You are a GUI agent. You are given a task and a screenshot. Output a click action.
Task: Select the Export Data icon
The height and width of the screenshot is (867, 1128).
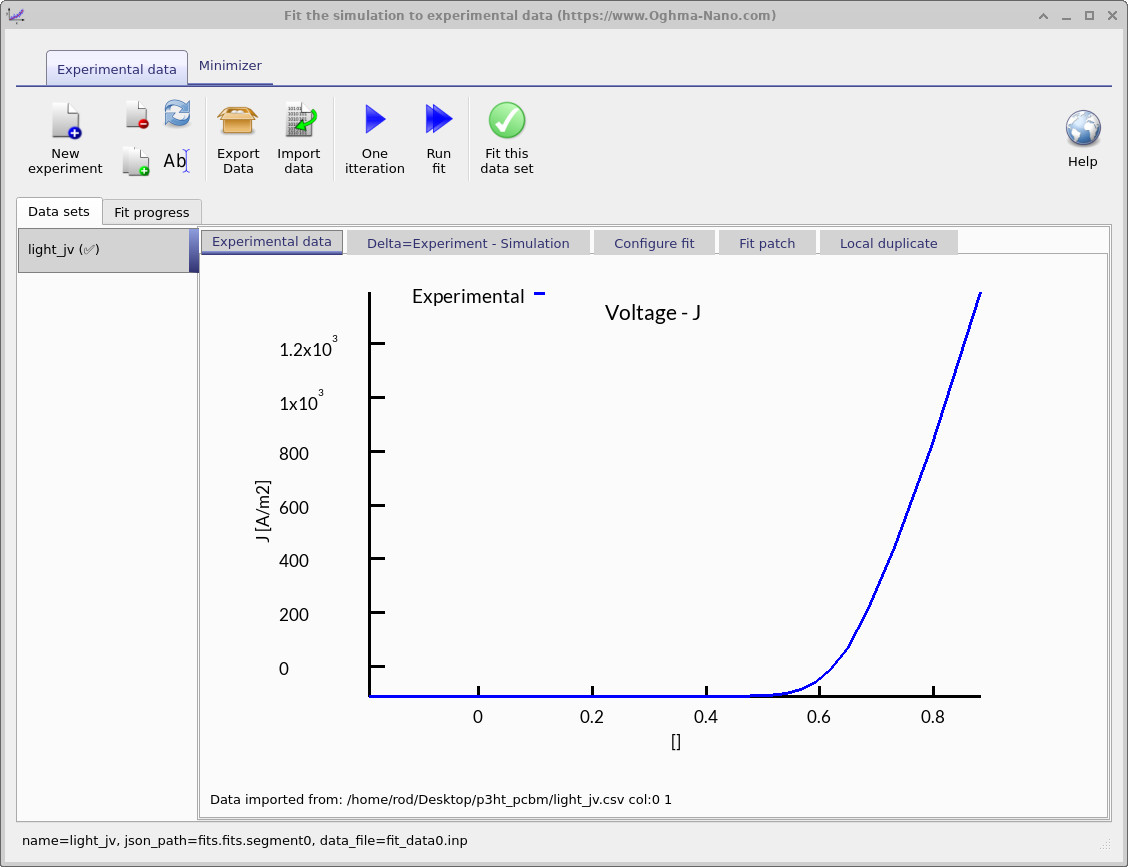pos(238,130)
